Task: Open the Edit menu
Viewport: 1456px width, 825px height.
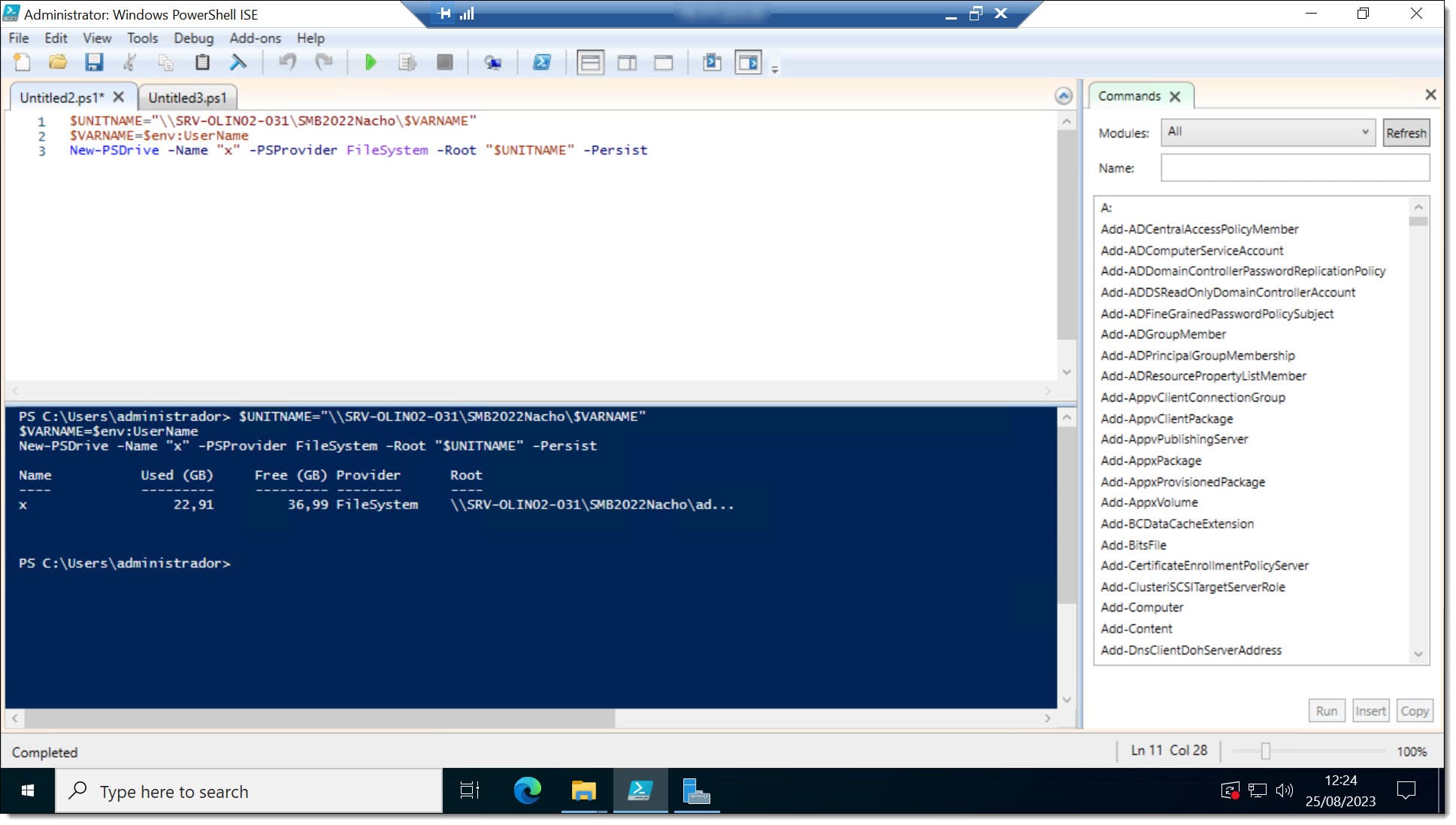Action: (x=56, y=38)
